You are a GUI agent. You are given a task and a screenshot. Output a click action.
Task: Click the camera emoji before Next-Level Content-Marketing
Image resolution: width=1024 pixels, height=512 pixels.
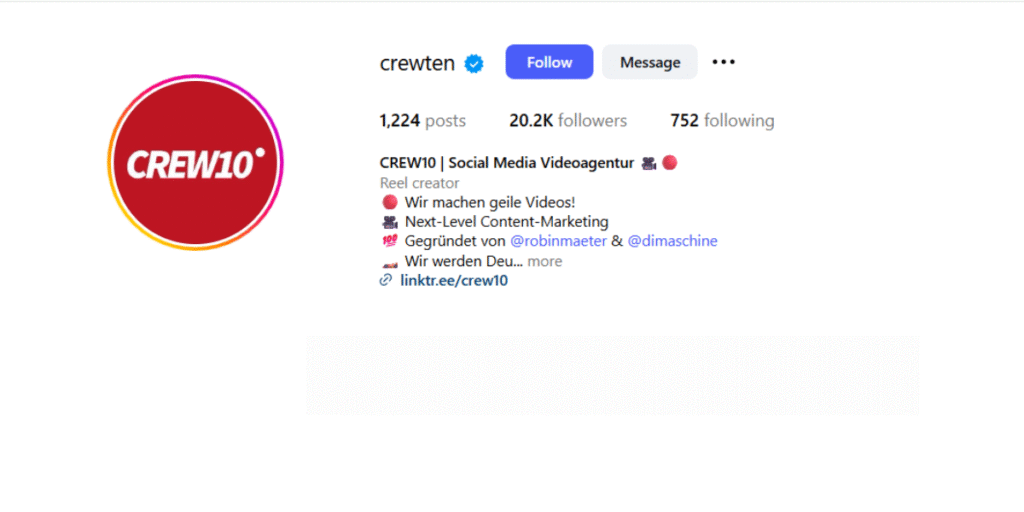390,222
